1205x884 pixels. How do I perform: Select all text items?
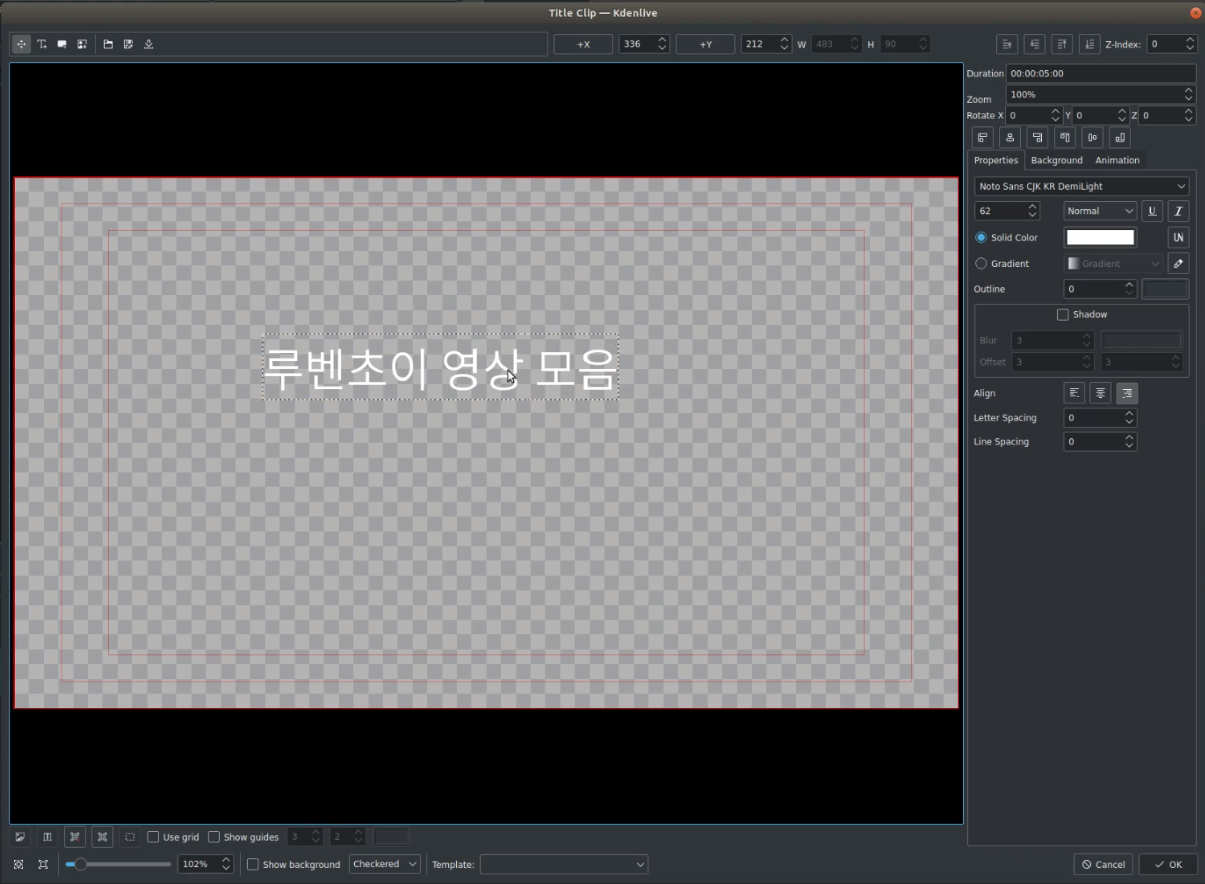(47, 837)
